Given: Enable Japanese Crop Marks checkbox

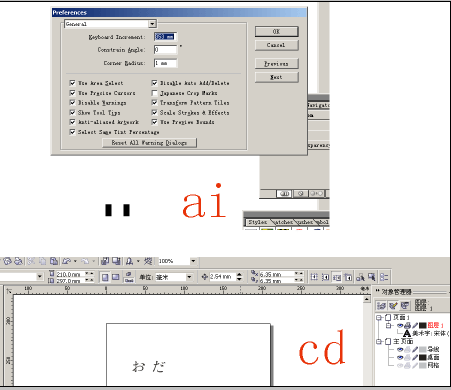Looking at the screenshot, I should pos(154,93).
